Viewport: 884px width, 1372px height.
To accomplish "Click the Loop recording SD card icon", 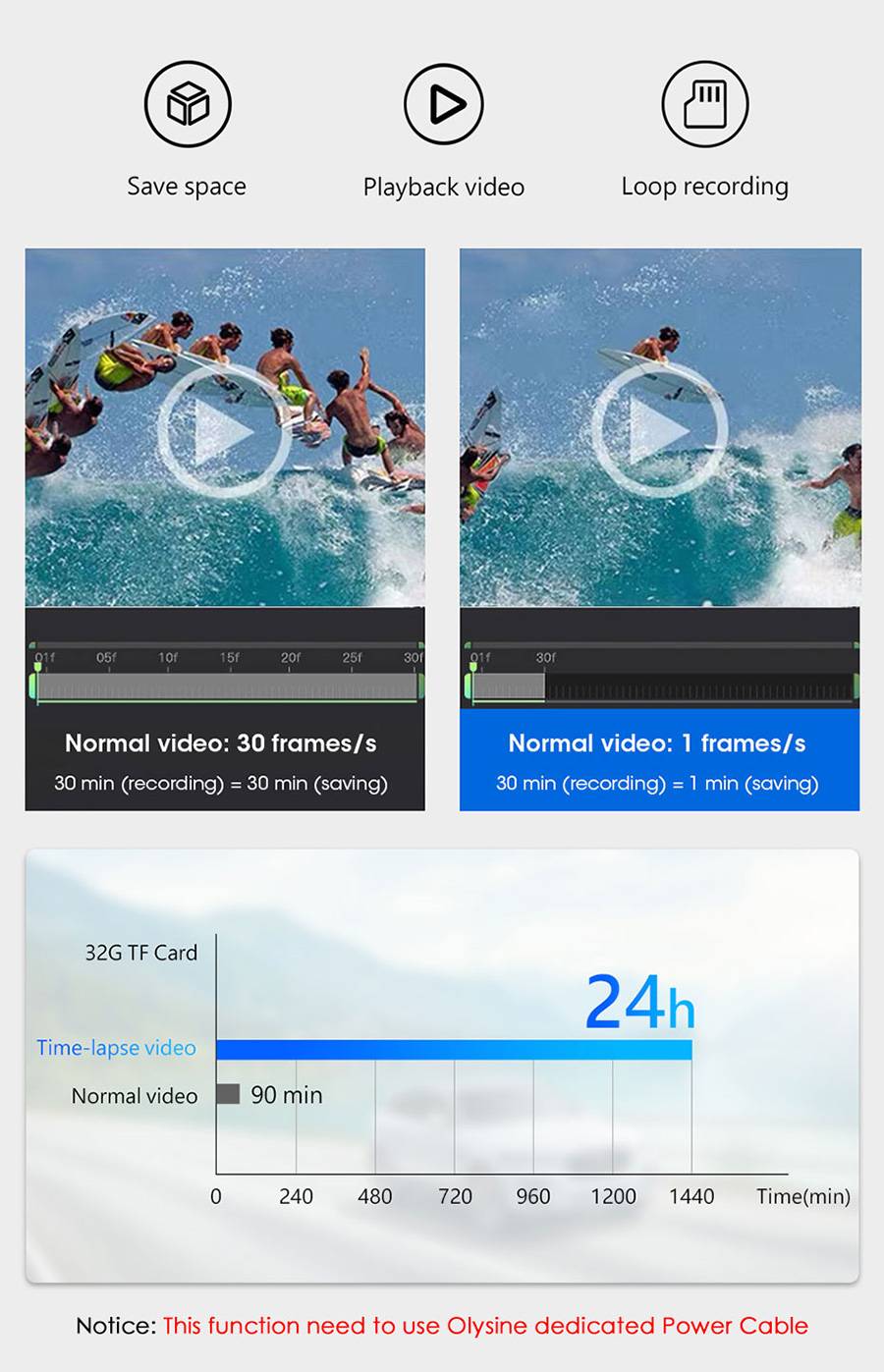I will coord(705,103).
